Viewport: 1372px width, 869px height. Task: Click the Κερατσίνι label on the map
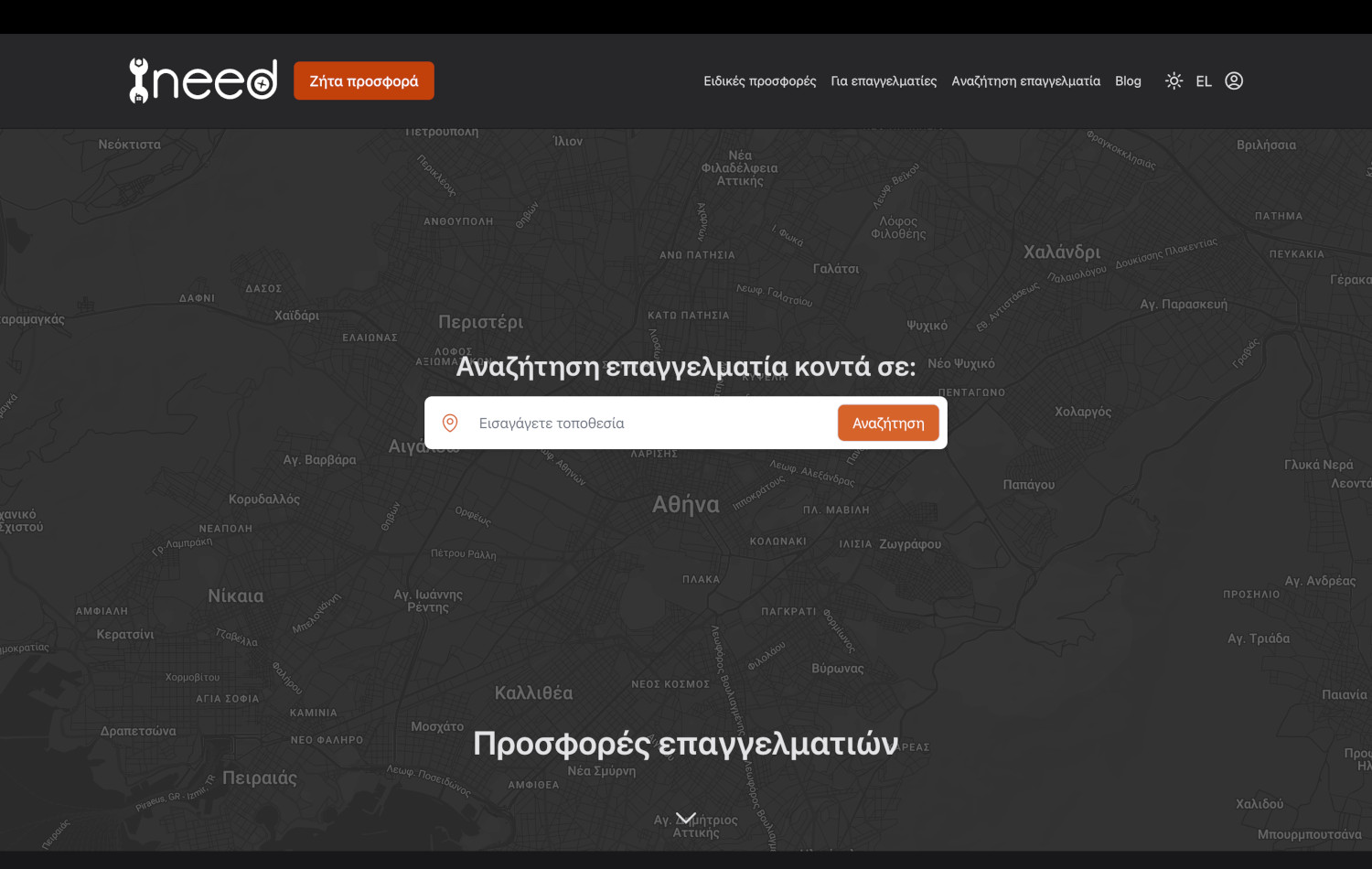click(x=125, y=634)
